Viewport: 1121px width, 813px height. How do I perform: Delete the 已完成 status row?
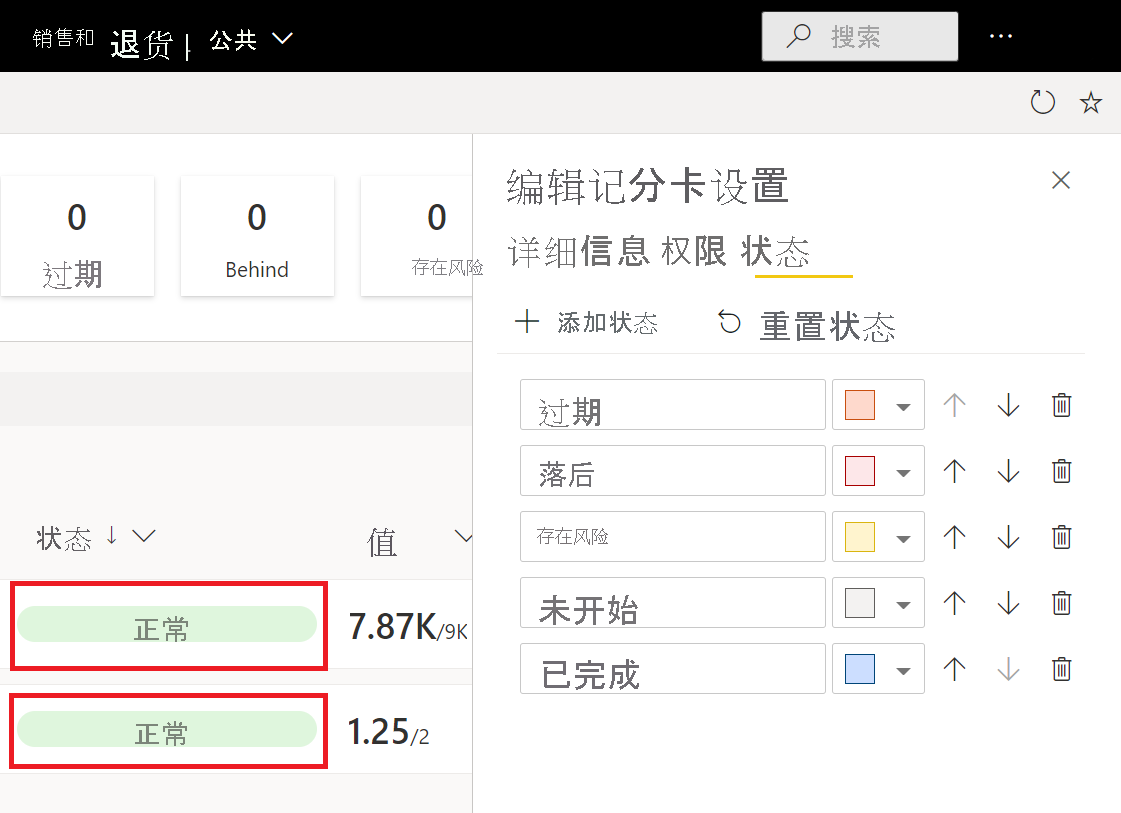click(x=1062, y=669)
